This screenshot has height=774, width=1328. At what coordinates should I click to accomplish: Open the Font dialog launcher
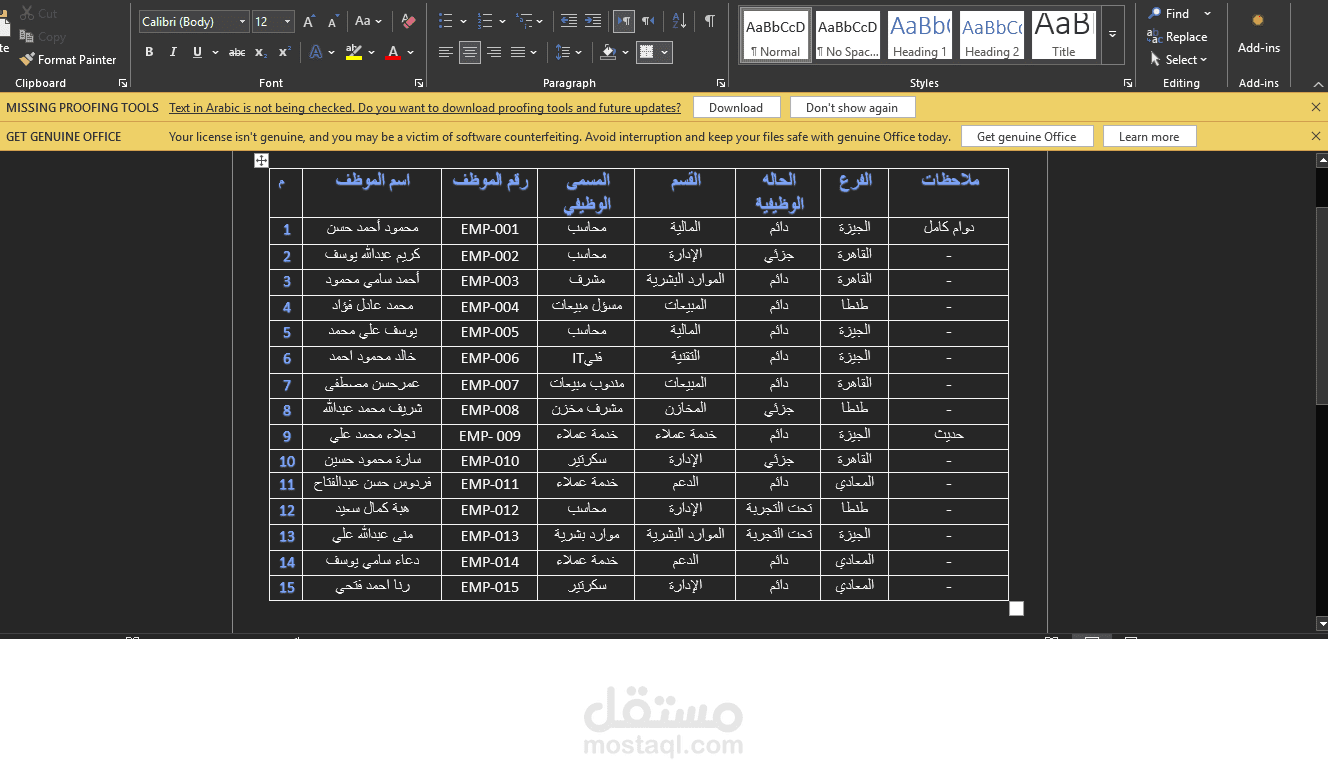click(418, 83)
